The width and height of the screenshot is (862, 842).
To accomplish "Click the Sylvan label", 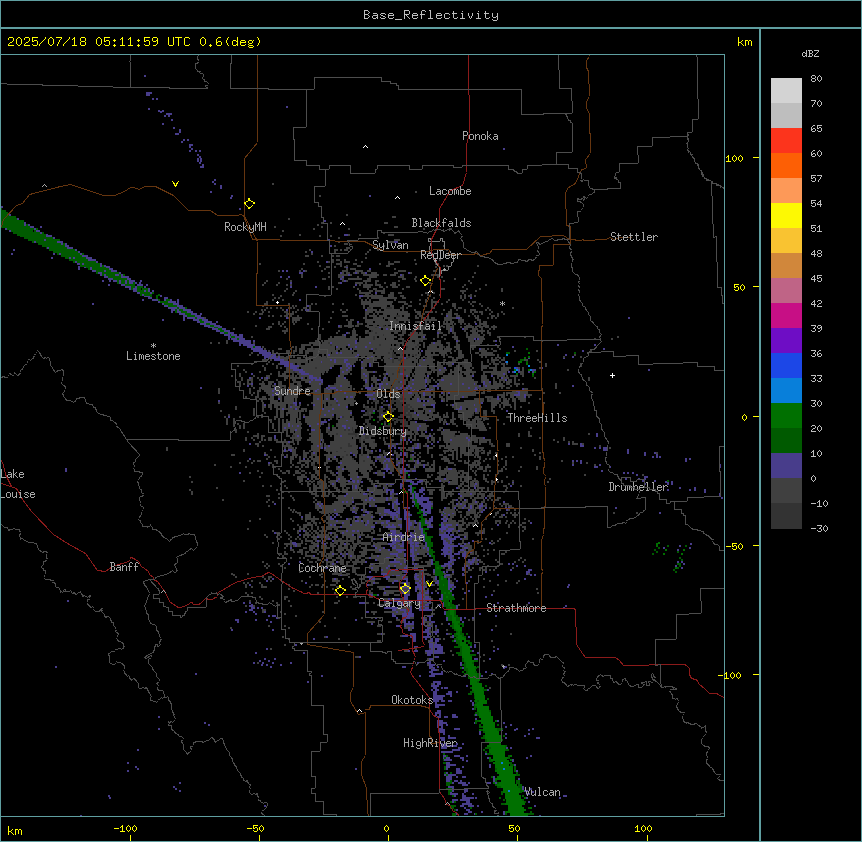I will pos(390,245).
